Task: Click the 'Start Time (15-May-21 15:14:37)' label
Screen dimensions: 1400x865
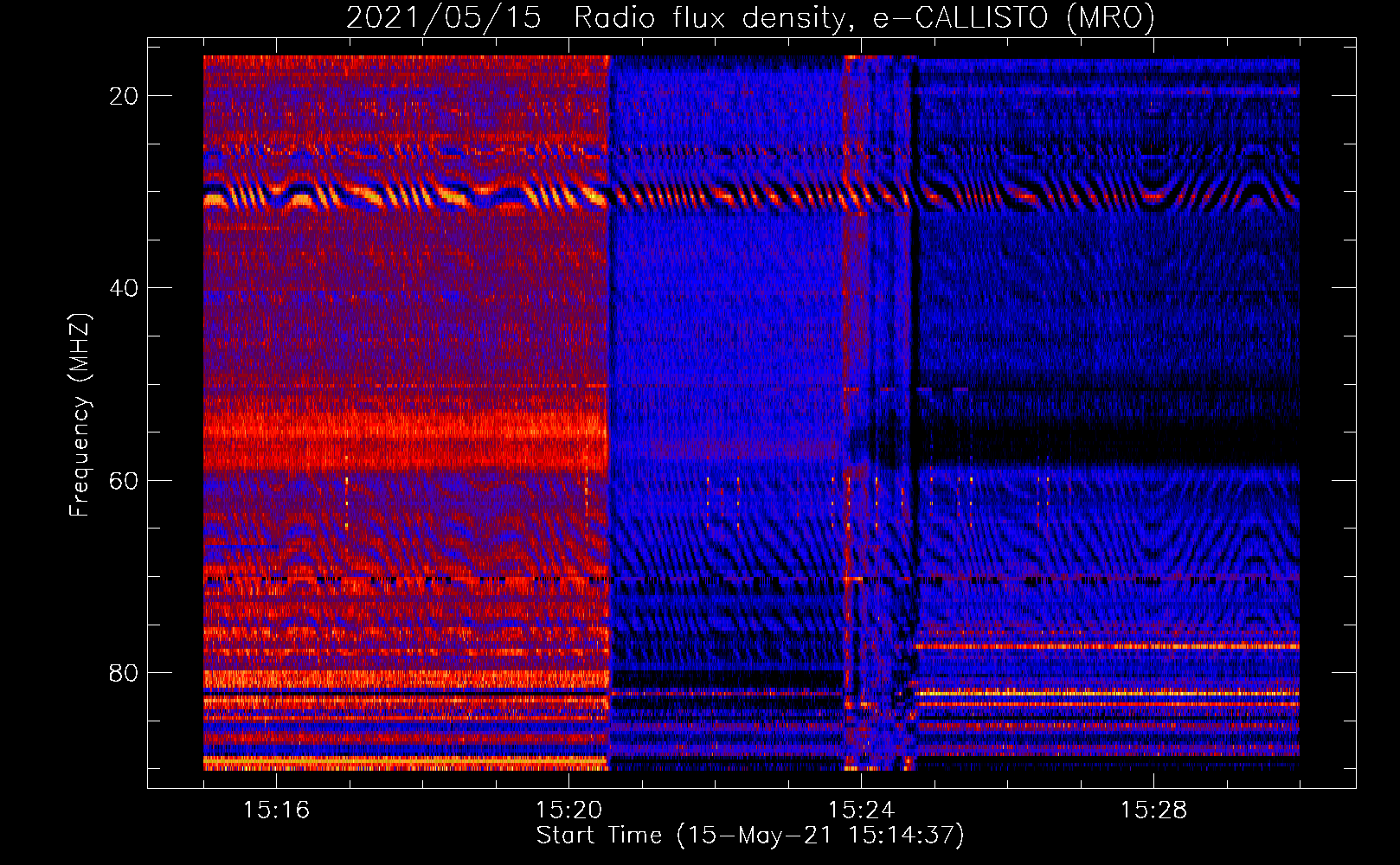Action: tap(750, 836)
